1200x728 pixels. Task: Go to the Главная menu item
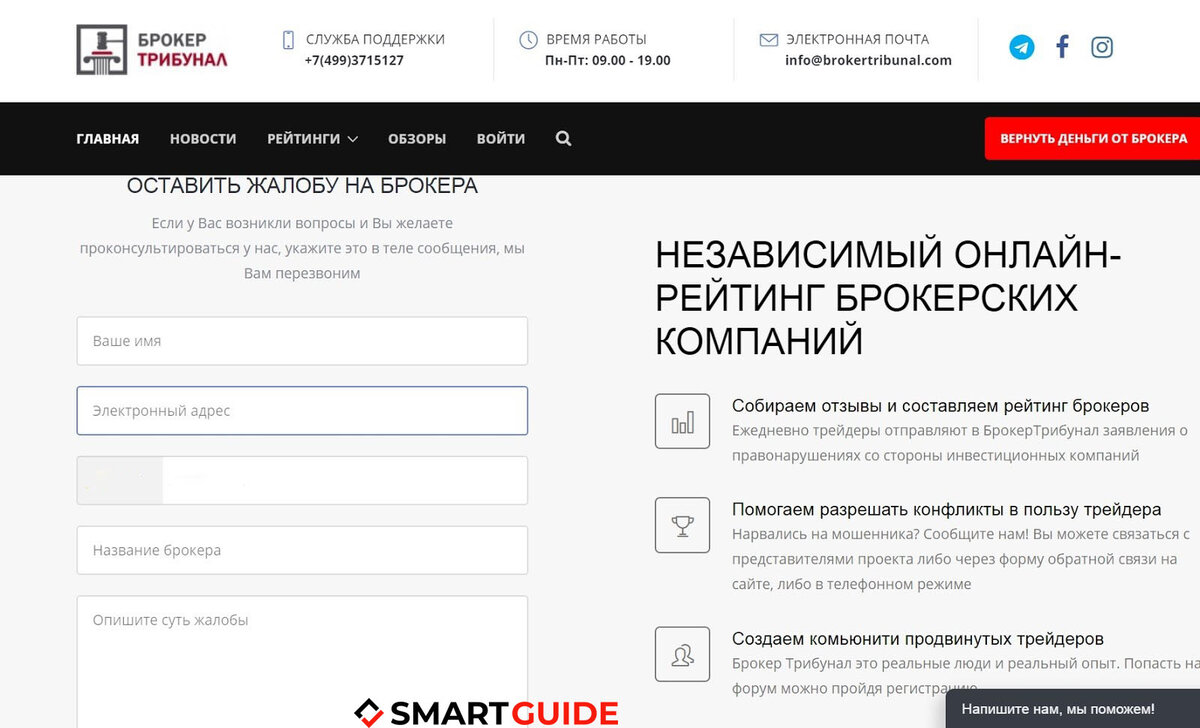click(108, 139)
